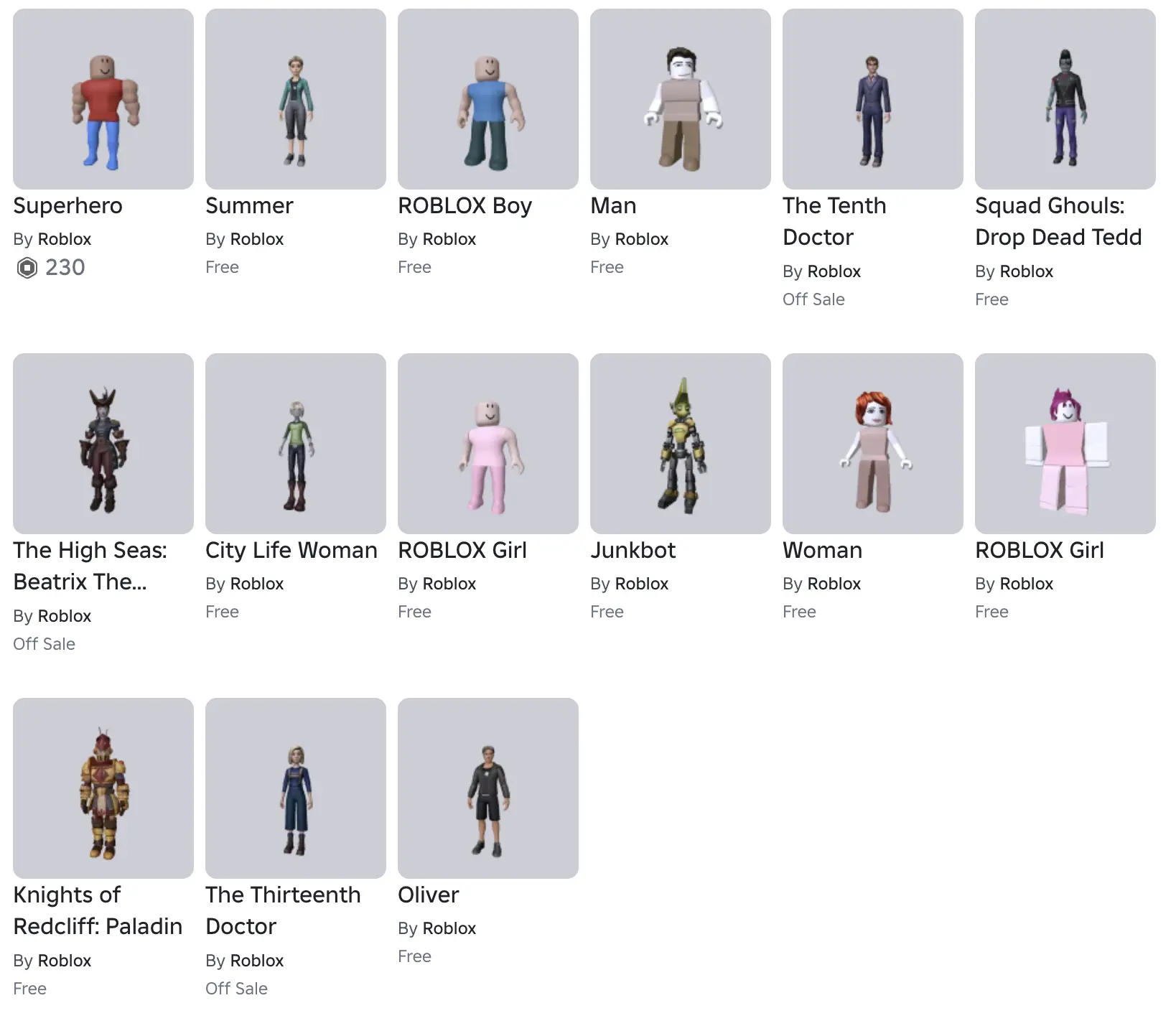Click the Free label under Summer
The height and width of the screenshot is (1031, 1176).
point(222,267)
